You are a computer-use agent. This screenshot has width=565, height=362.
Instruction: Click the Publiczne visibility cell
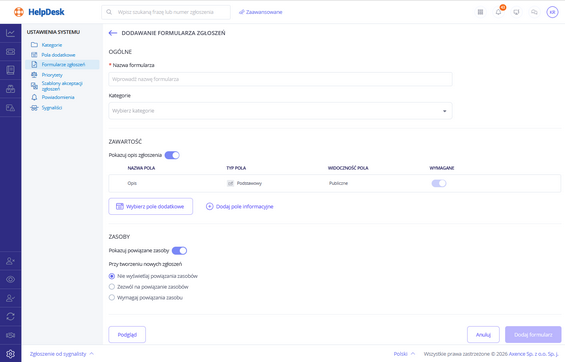tap(338, 183)
